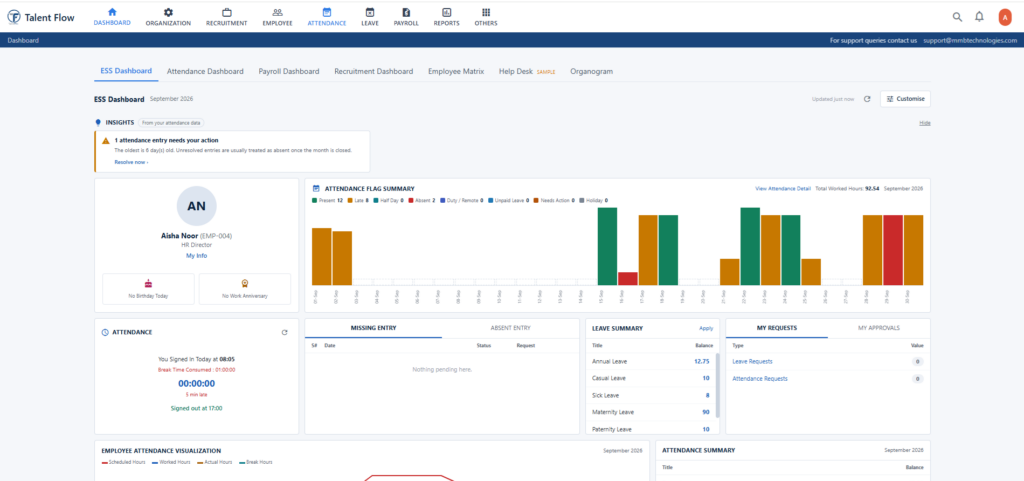Switch to ESS Dashboard tab
Screen dimensions: 1024x481
click(x=126, y=71)
